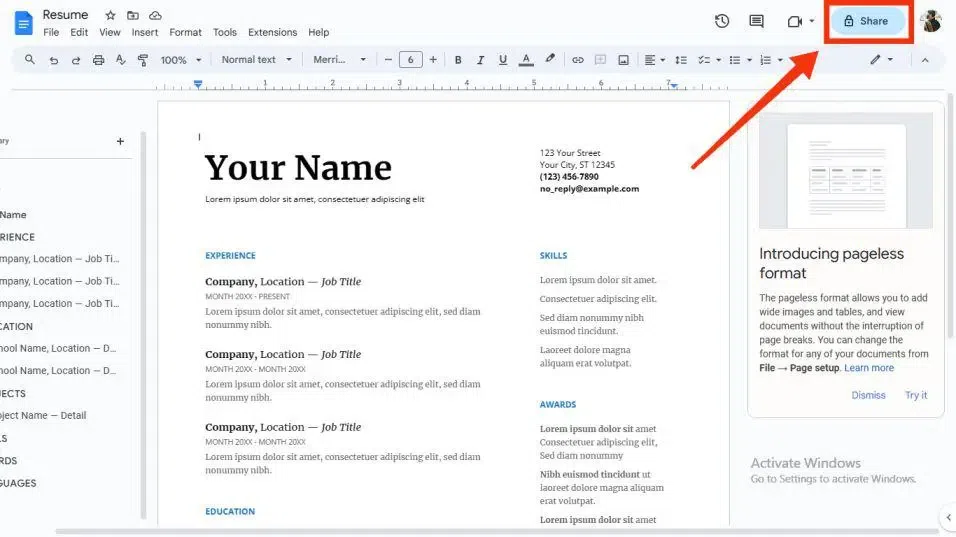Open the File menu

(x=51, y=32)
